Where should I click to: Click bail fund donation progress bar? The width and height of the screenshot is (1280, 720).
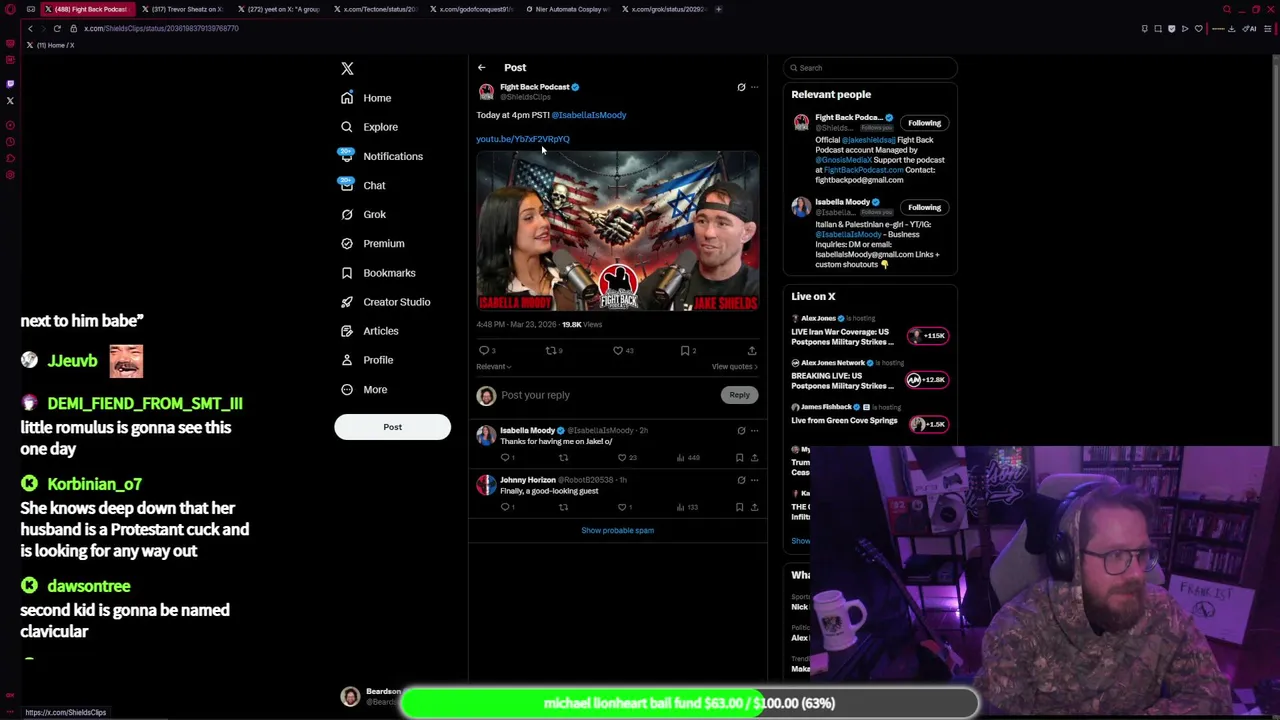[x=689, y=703]
